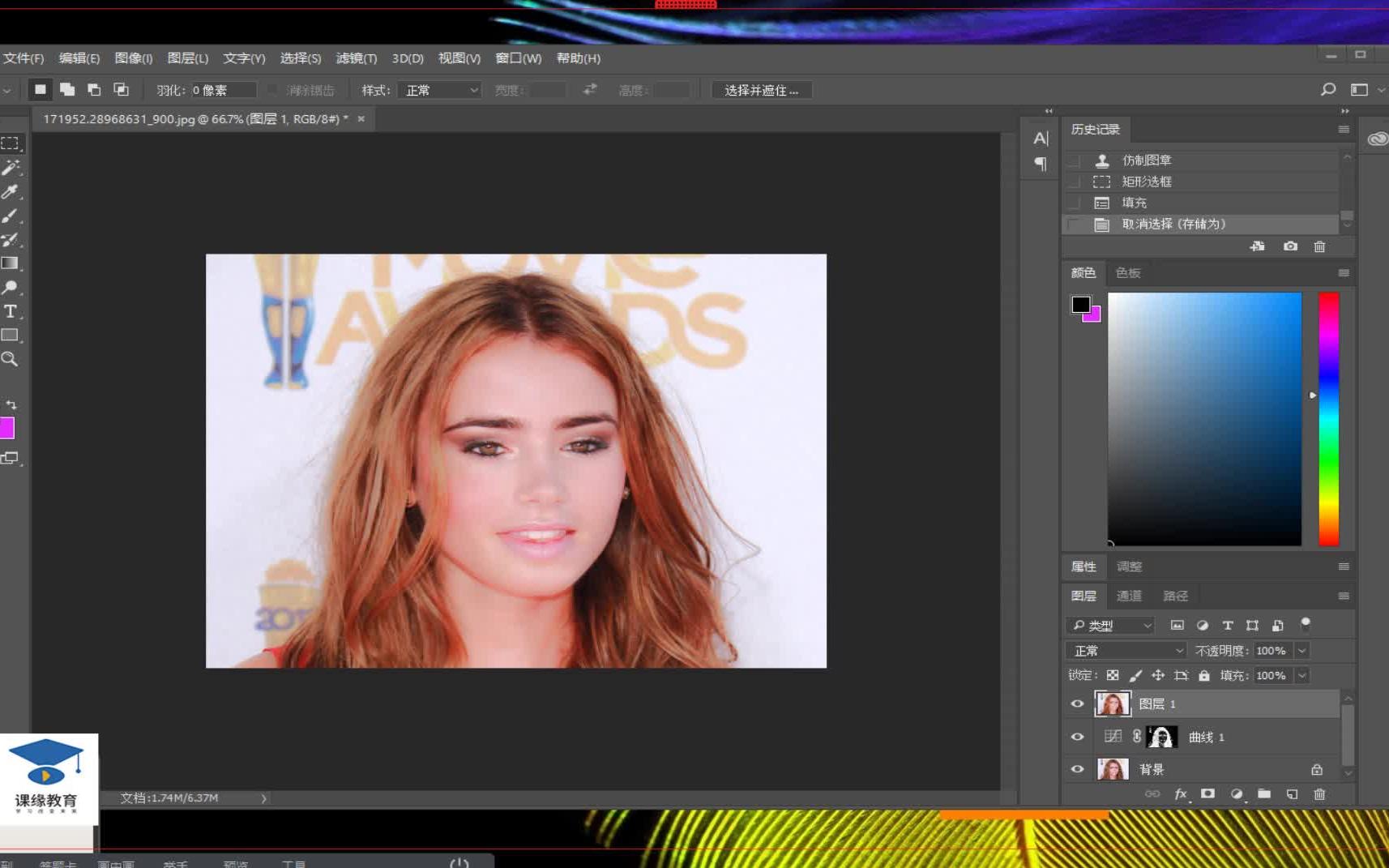Toggle lock all padlock icon
The width and height of the screenshot is (1389, 868).
point(1204,675)
